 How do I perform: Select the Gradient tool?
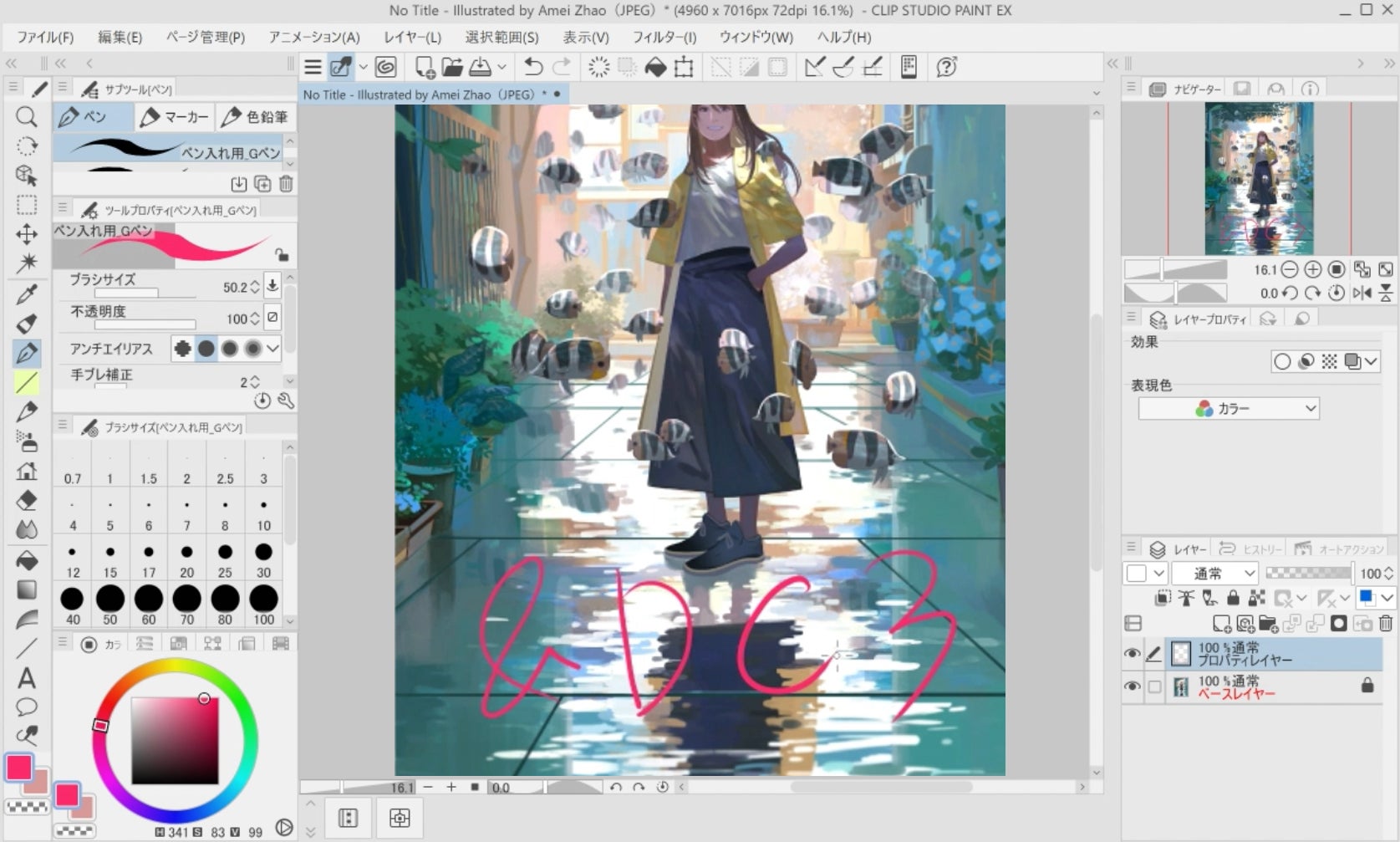click(27, 589)
